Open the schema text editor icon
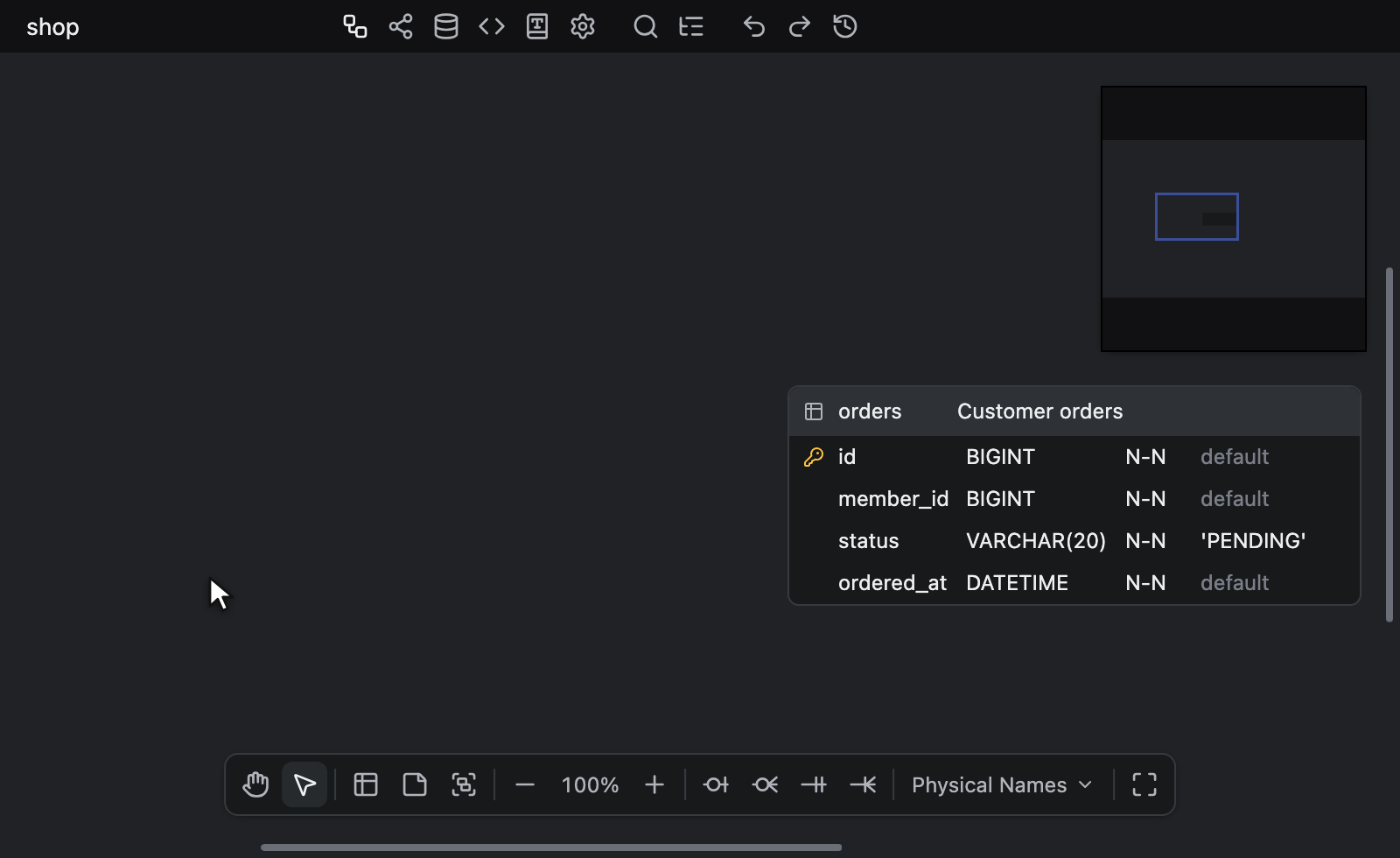The height and width of the screenshot is (858, 1400). [537, 26]
